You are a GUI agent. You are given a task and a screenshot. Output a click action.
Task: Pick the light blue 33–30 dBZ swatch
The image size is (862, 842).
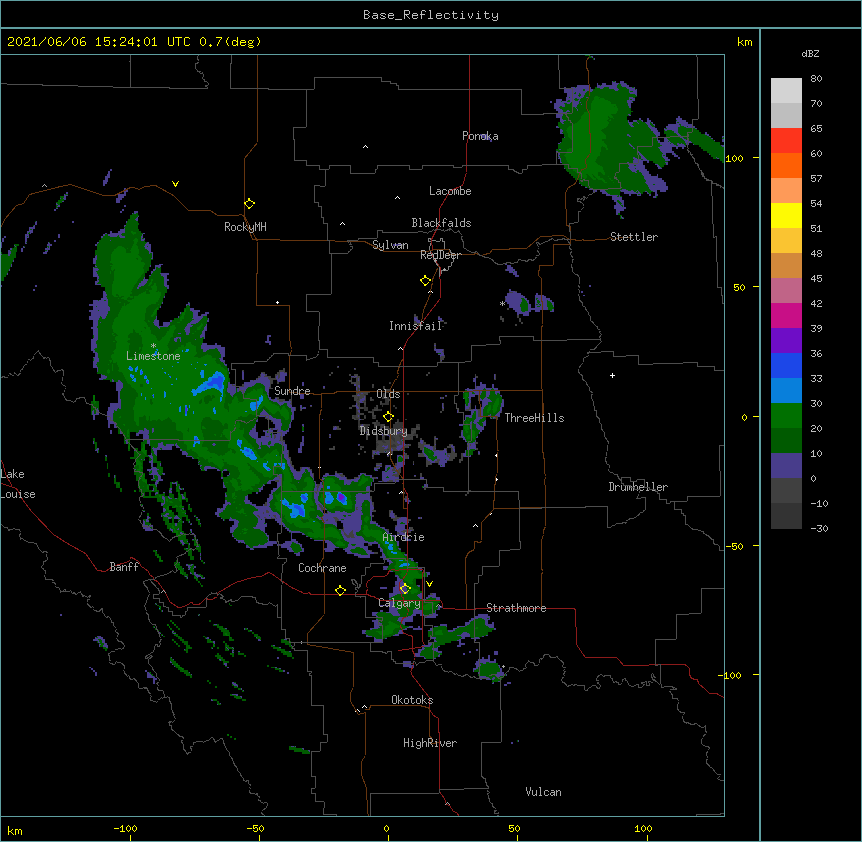(786, 390)
